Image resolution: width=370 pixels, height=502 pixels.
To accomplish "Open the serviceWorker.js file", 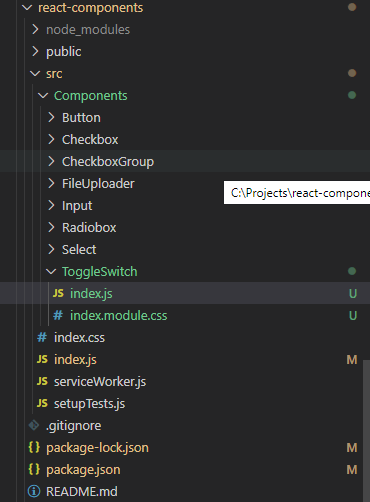I will point(100,382).
